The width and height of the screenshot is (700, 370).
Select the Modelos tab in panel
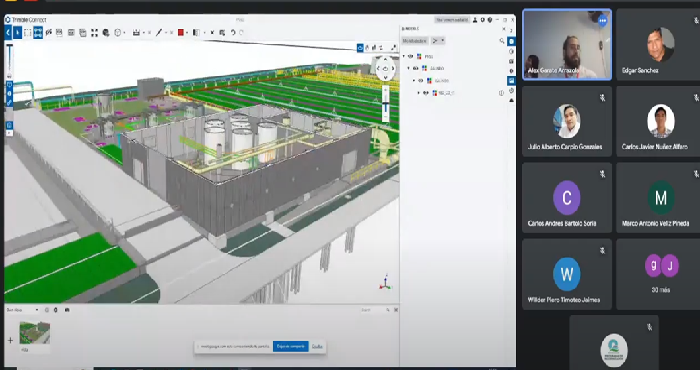415,41
